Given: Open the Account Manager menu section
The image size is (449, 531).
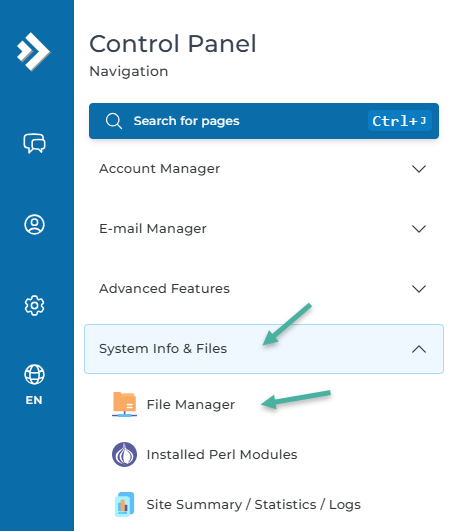Looking at the screenshot, I should (264, 169).
